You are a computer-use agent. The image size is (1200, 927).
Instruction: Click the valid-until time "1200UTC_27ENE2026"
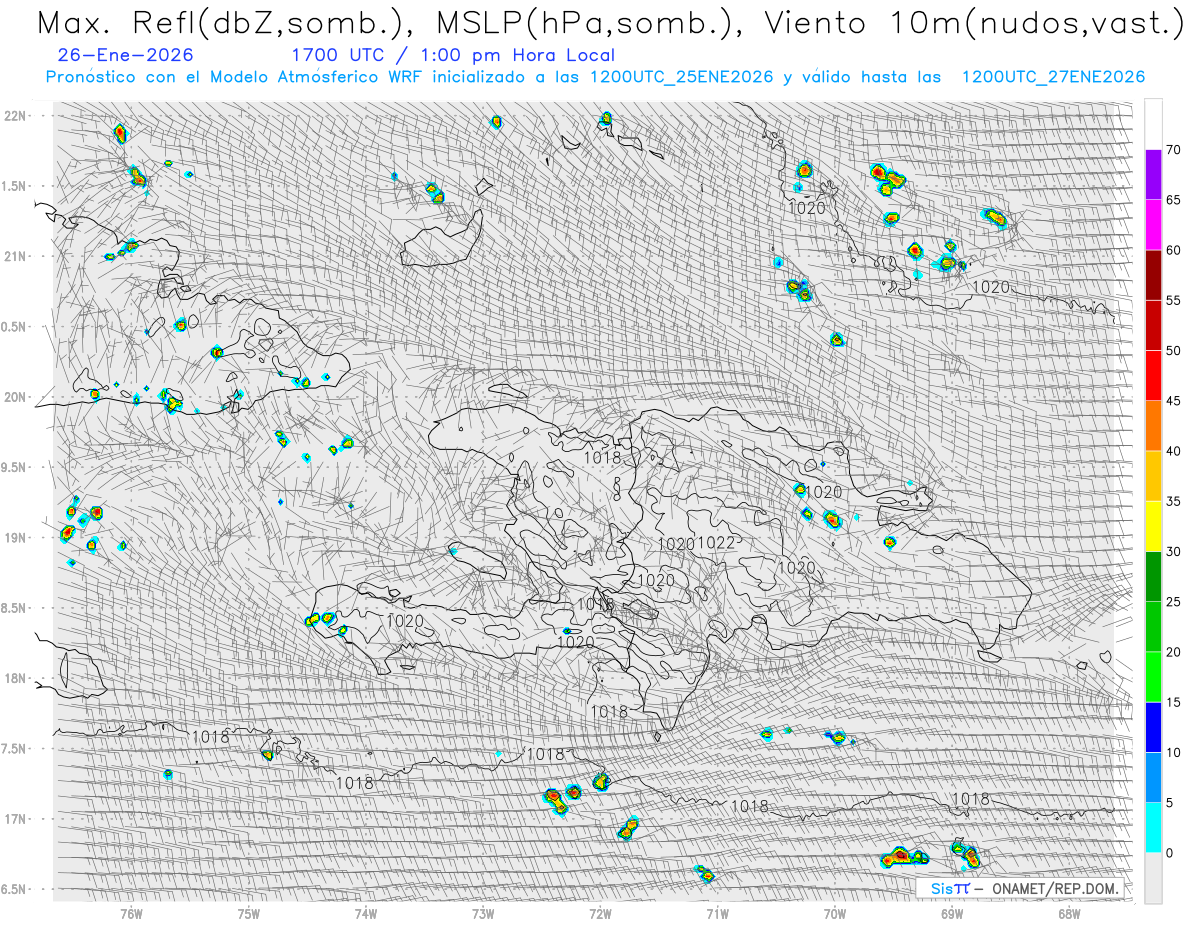pos(1053,77)
